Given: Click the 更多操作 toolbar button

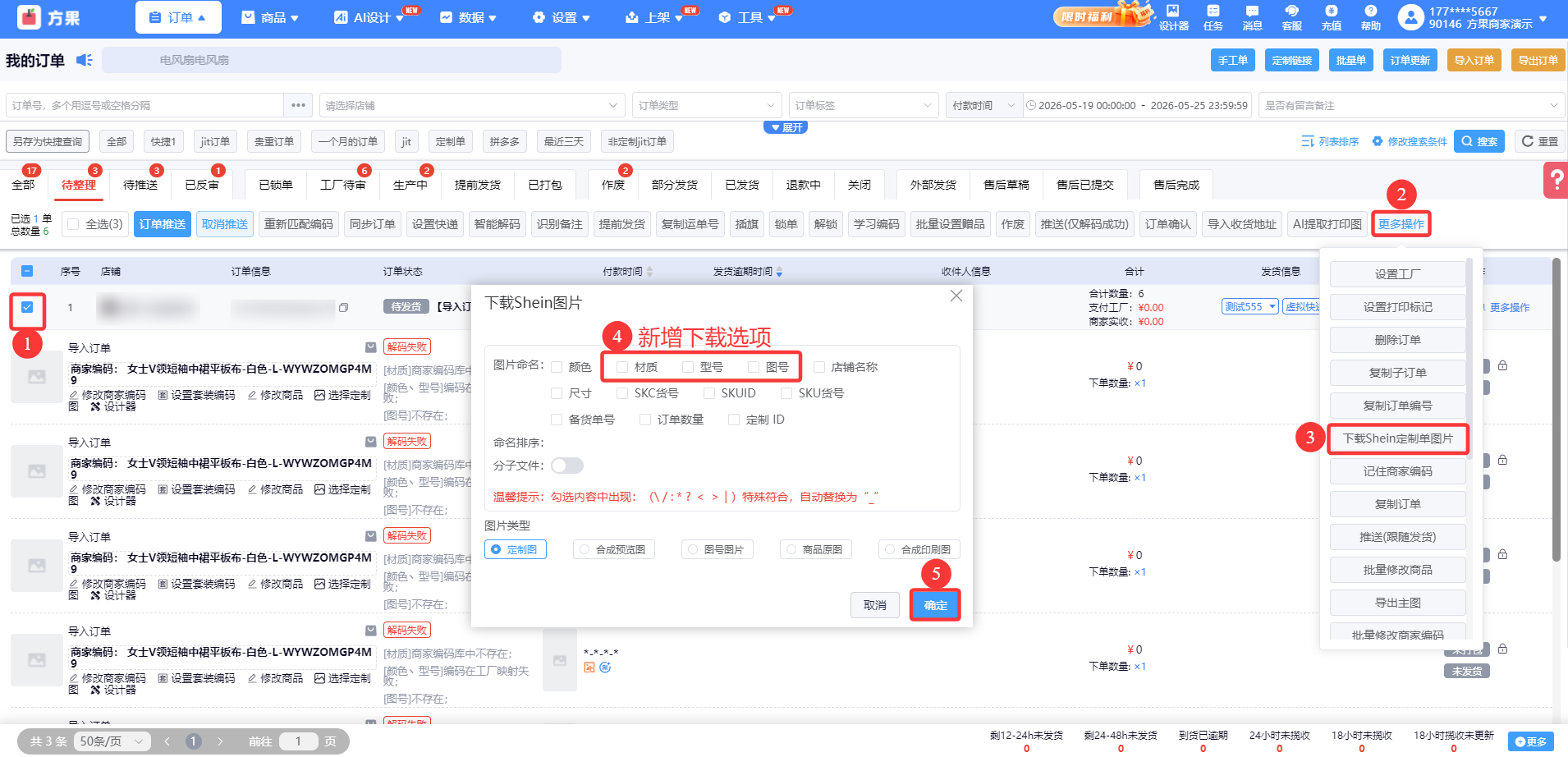Looking at the screenshot, I should click(x=1401, y=224).
